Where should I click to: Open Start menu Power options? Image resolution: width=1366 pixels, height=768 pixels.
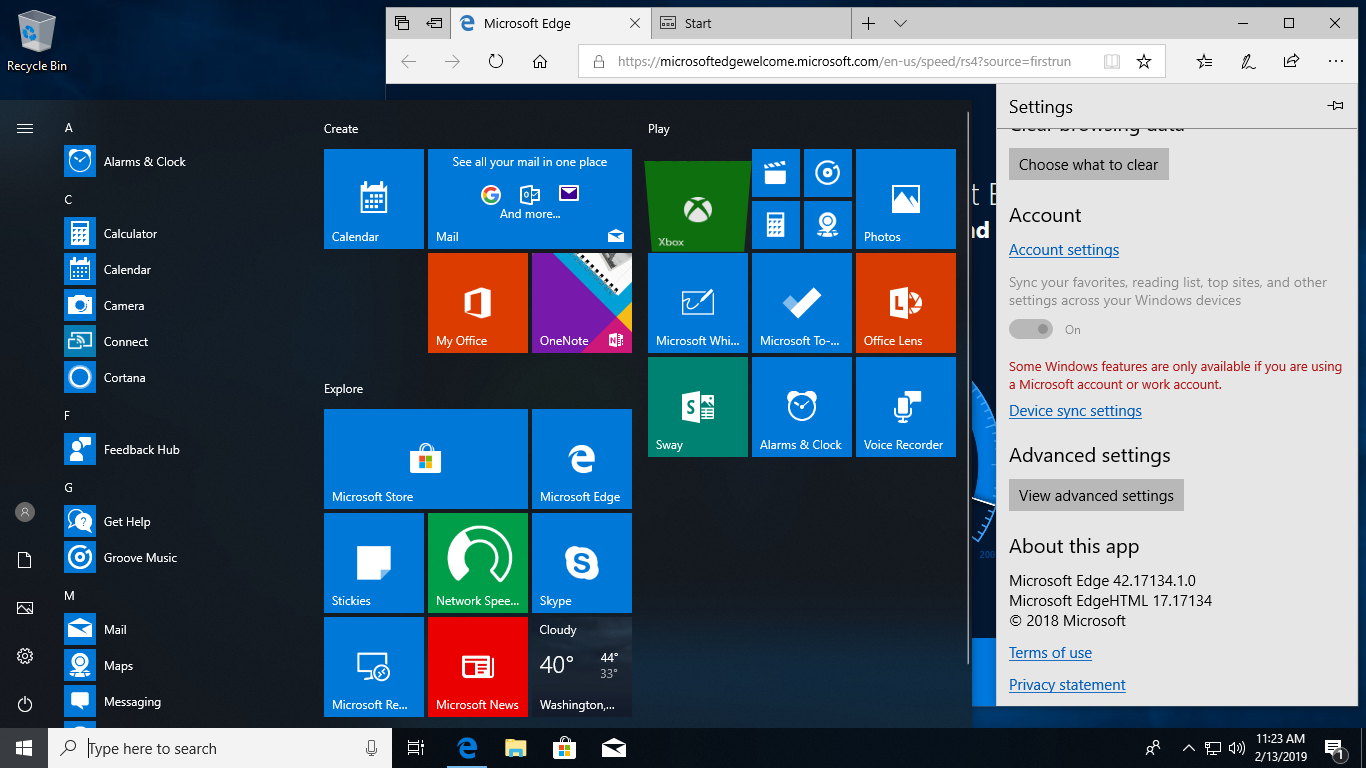[x=25, y=704]
